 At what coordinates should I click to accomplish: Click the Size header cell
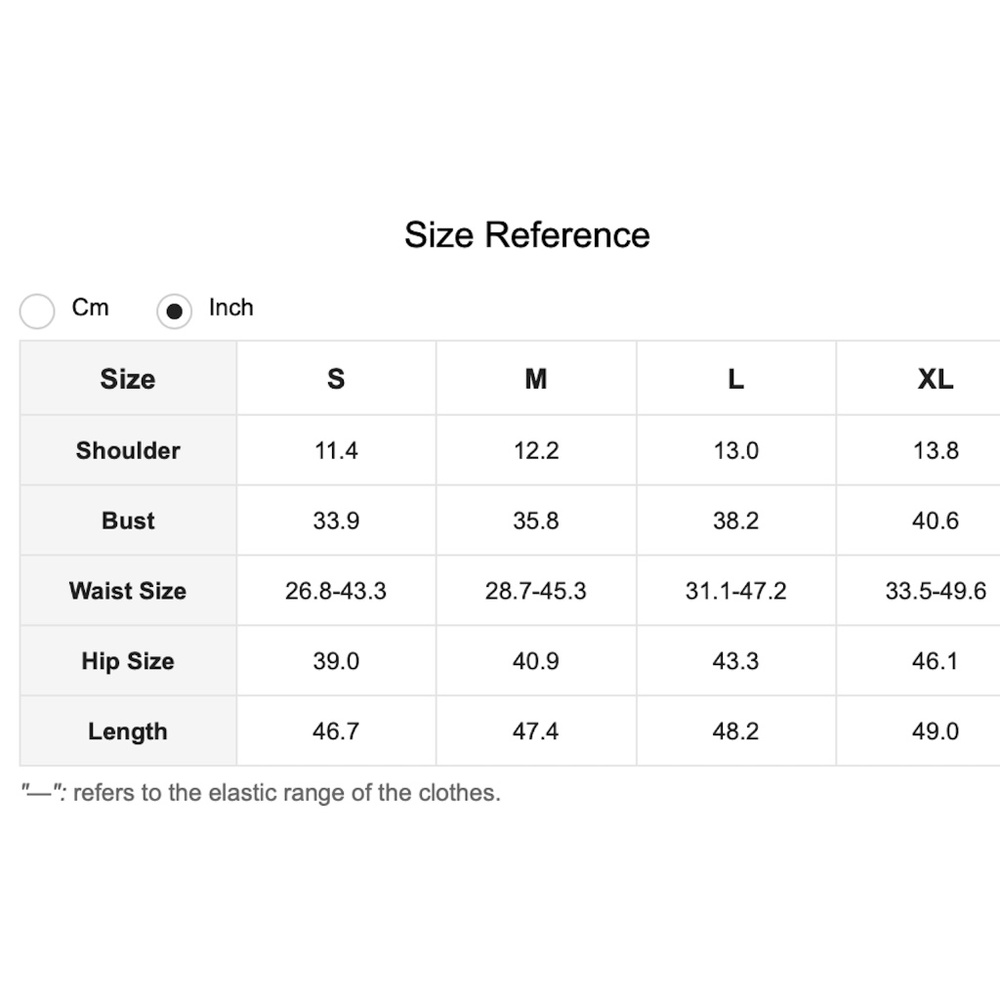click(x=128, y=379)
